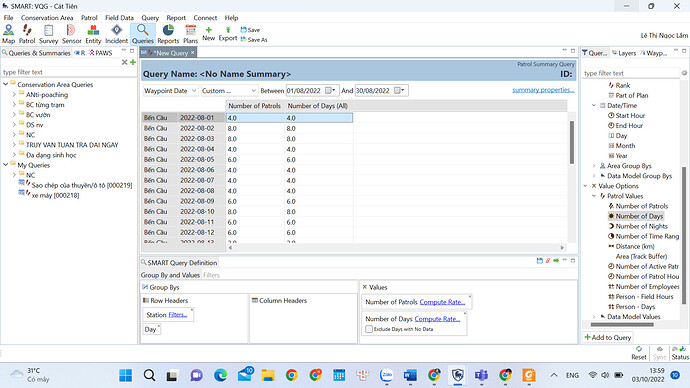690x388 pixels.
Task: Open Microsoft Word from taskbar
Action: pyautogui.click(x=410, y=375)
